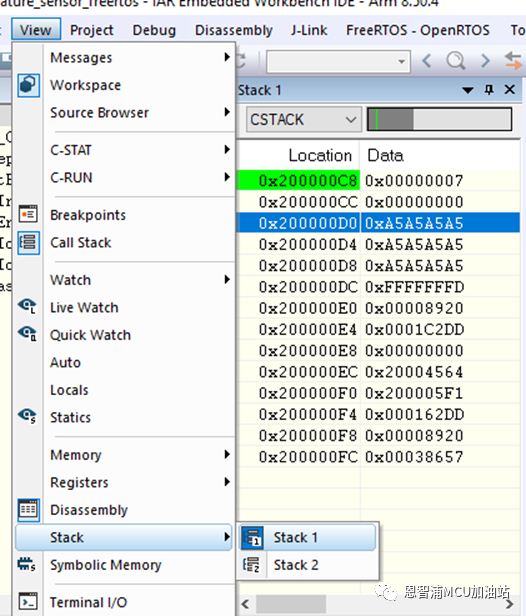Click the Symbolic Memory chip icon

(27, 565)
